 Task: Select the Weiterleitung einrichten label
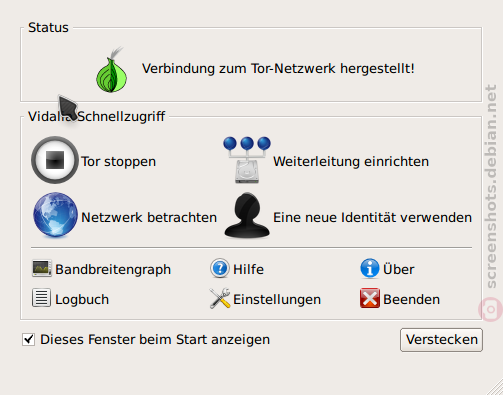point(351,161)
